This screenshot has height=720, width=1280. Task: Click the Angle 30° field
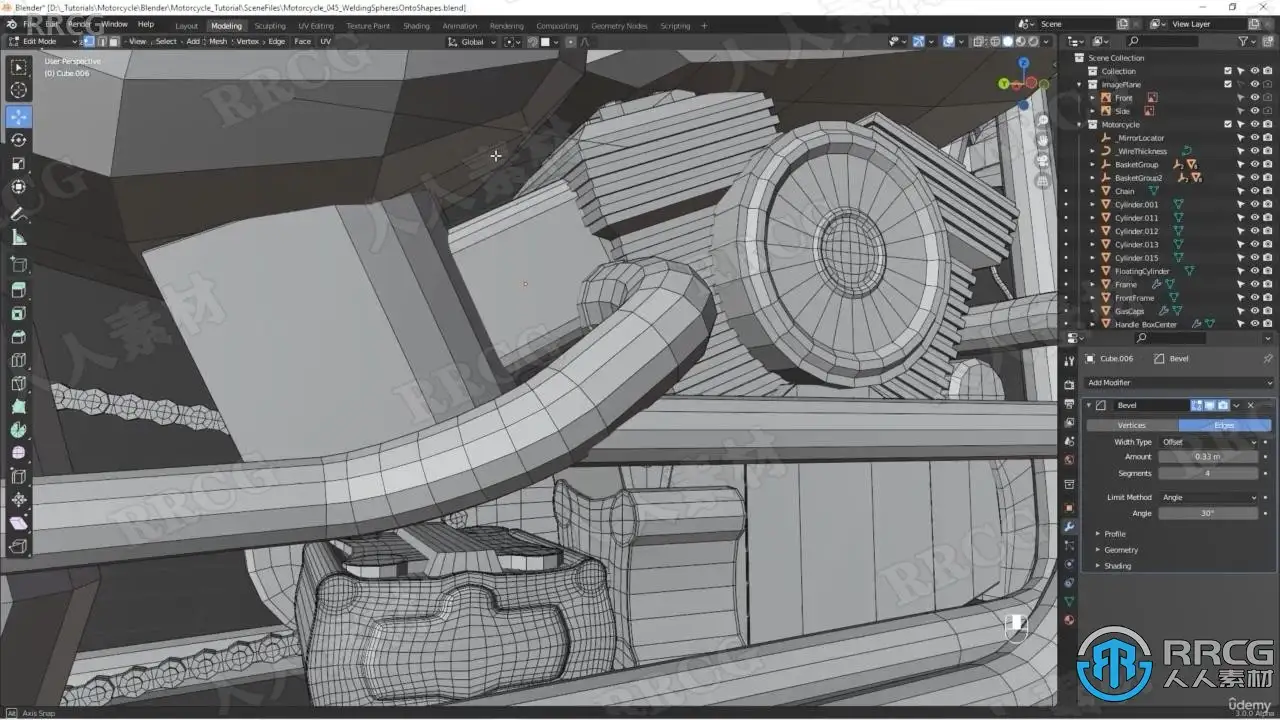pyautogui.click(x=1207, y=513)
